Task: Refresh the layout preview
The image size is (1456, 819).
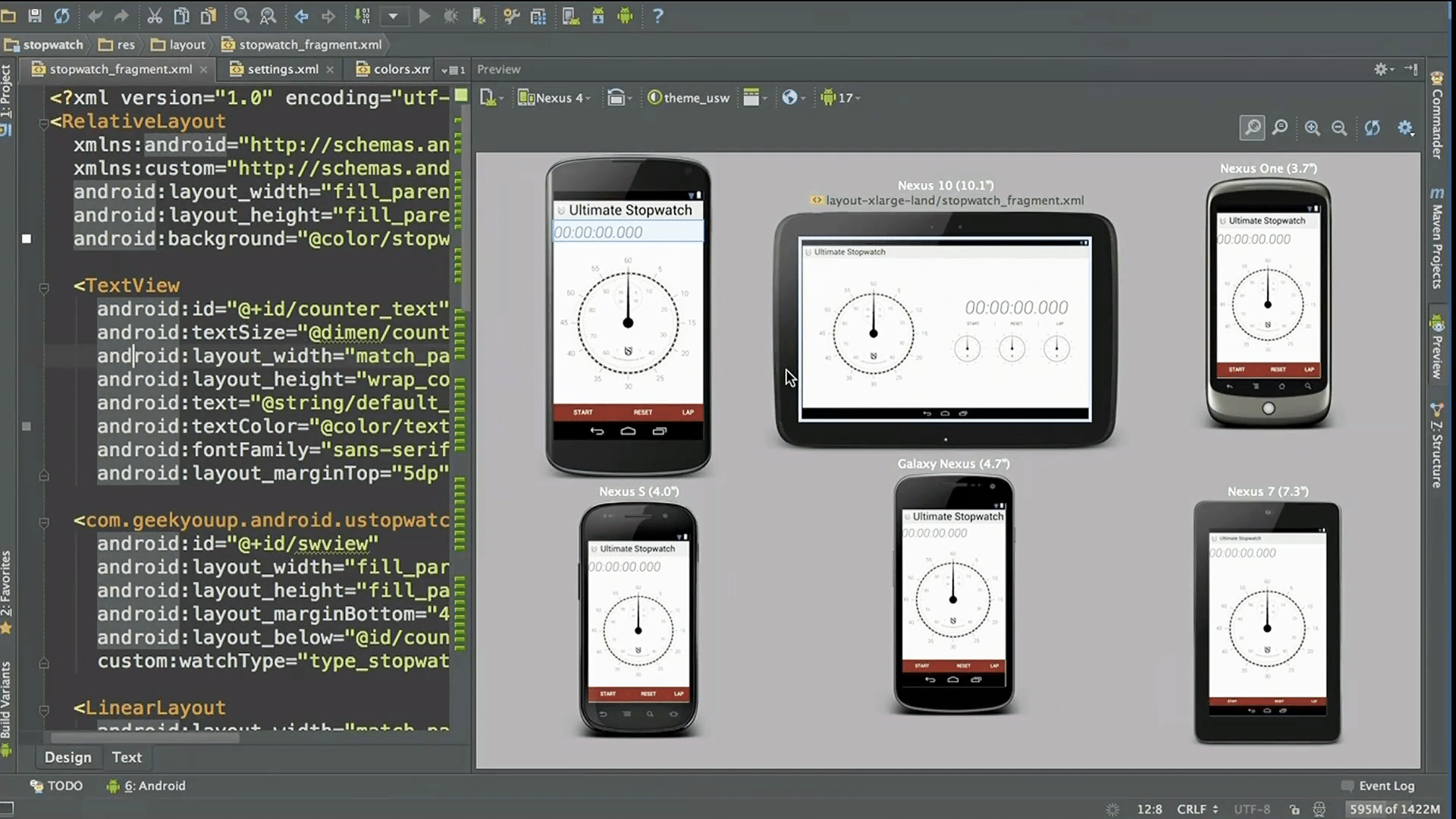Action: click(x=1372, y=128)
